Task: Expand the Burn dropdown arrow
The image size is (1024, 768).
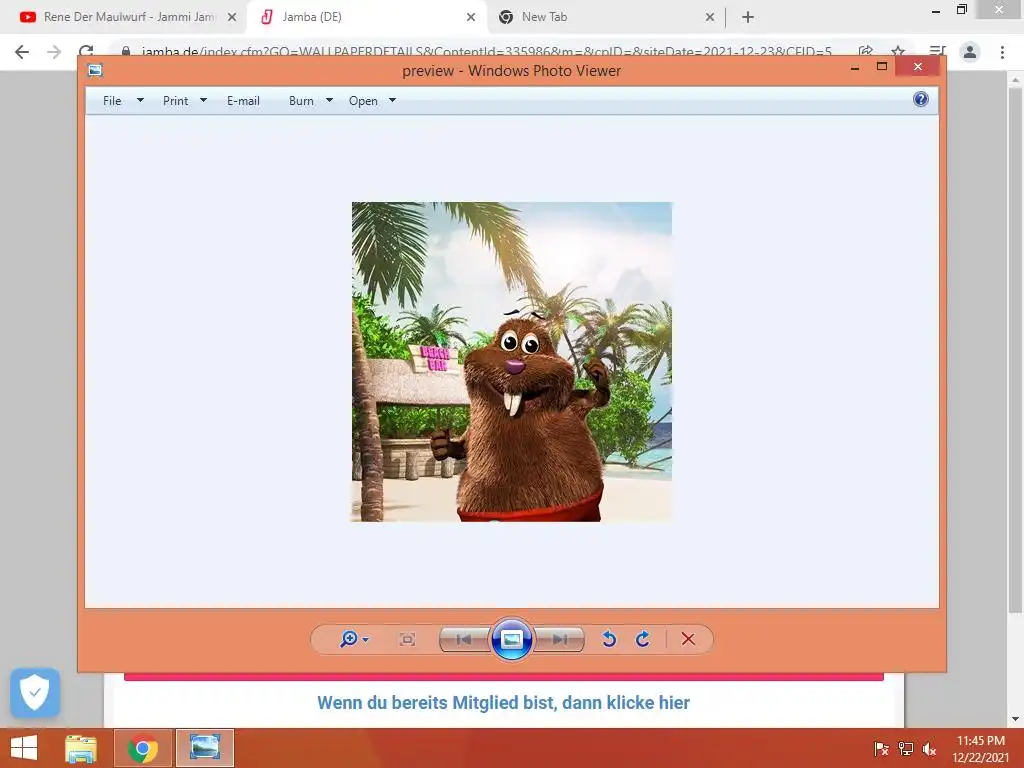Action: pos(329,101)
